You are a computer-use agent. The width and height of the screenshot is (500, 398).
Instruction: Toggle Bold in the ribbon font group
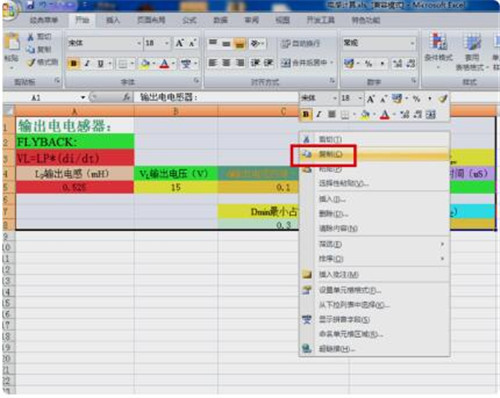point(74,63)
